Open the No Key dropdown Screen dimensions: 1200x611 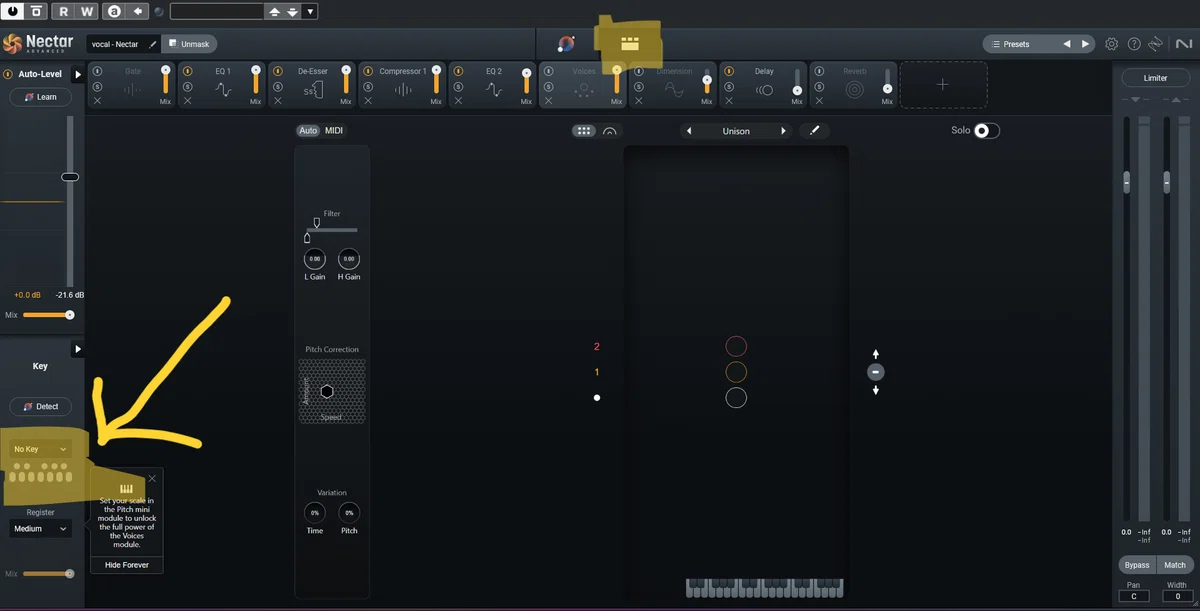click(x=40, y=449)
